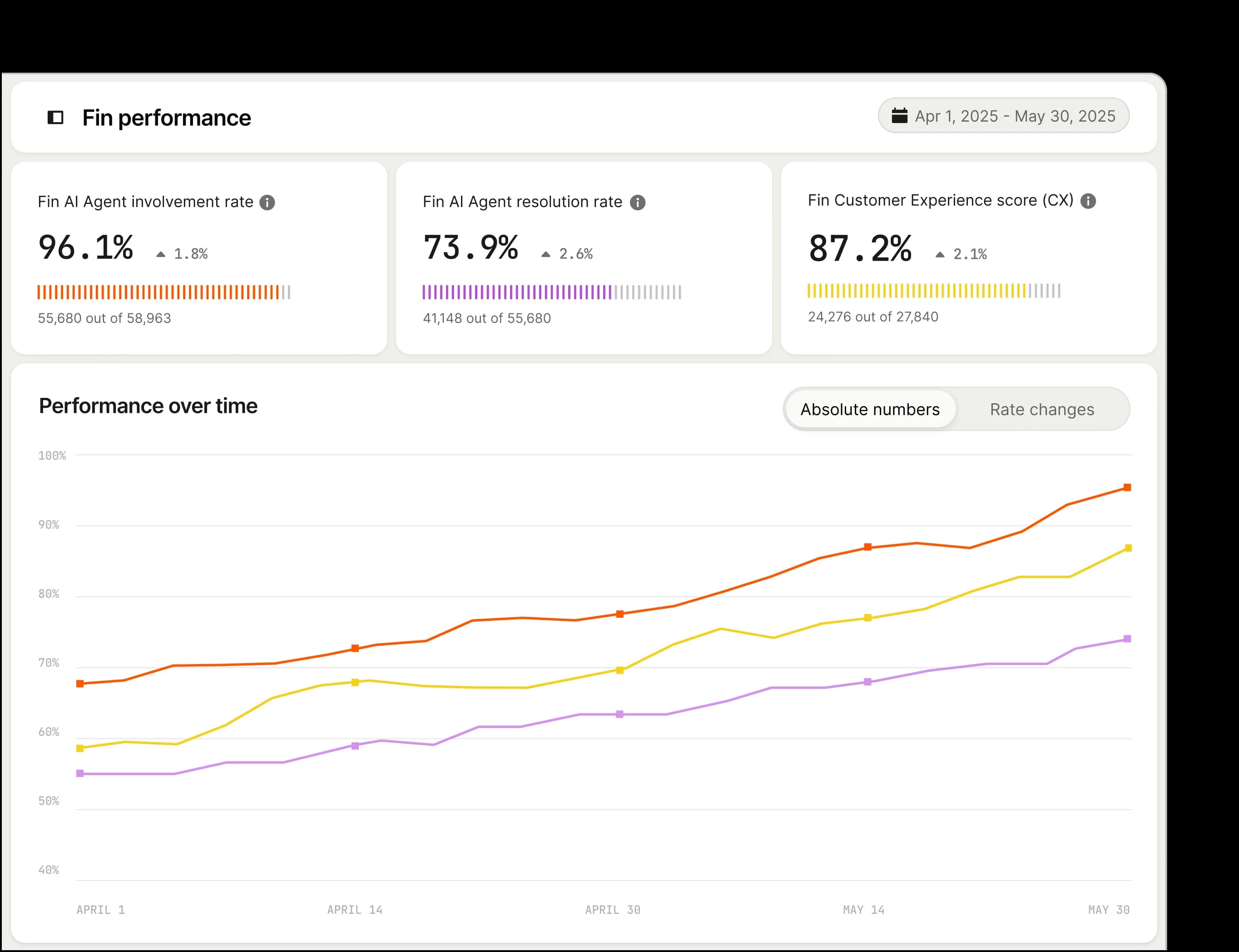Click the Performance over time heading

[x=149, y=407]
